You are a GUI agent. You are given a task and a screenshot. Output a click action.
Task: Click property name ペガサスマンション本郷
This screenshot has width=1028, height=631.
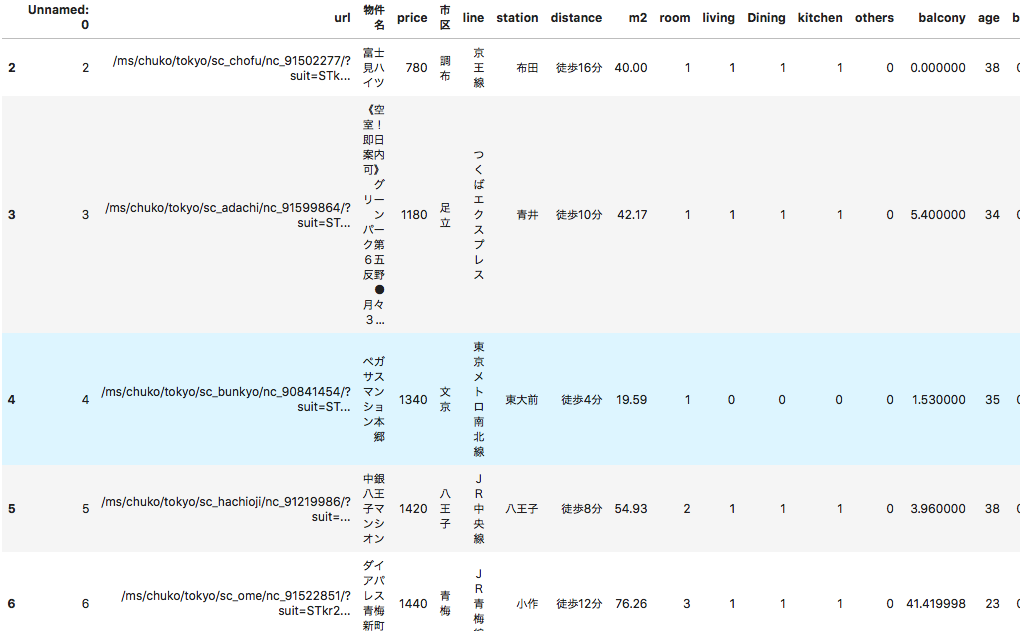pyautogui.click(x=374, y=399)
